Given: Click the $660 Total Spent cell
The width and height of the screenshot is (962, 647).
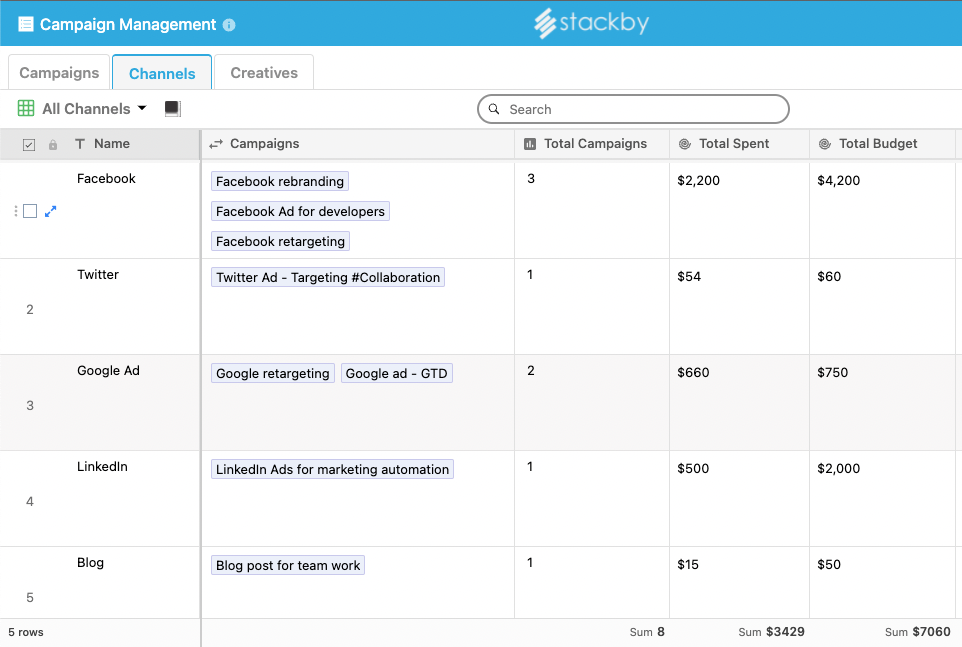Looking at the screenshot, I should pyautogui.click(x=739, y=403).
